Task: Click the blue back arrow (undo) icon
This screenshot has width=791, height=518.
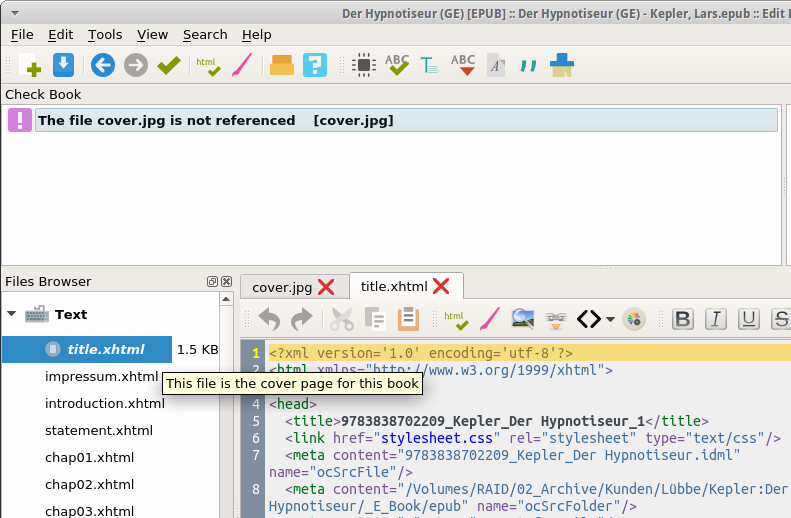Action: (103, 66)
